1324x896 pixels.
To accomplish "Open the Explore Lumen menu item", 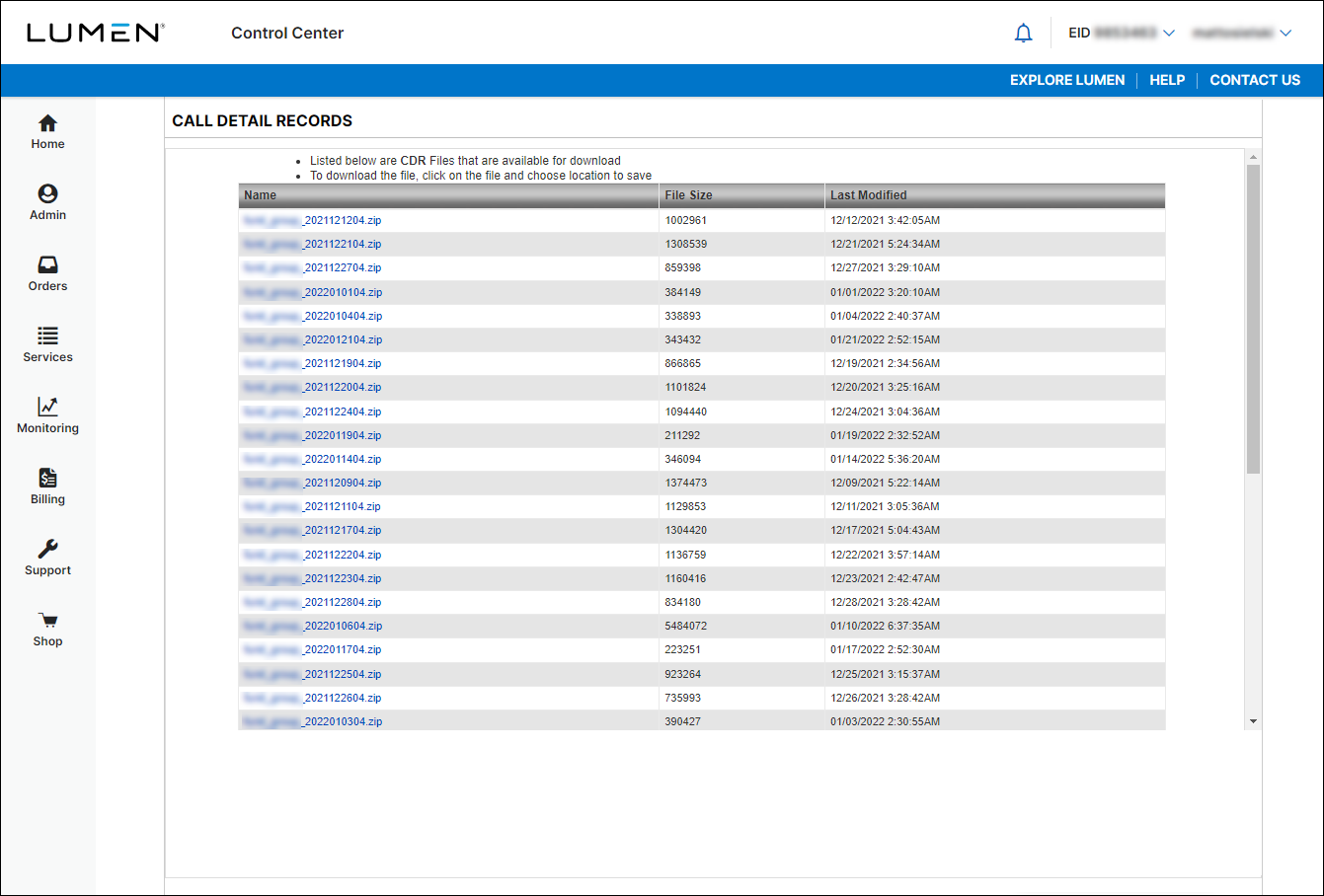I will click(x=1067, y=80).
